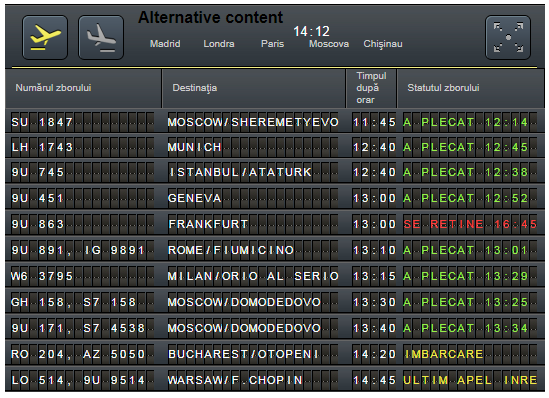The height and width of the screenshot is (398, 549).
Task: Click the 14:12 clock display
Action: (x=311, y=32)
